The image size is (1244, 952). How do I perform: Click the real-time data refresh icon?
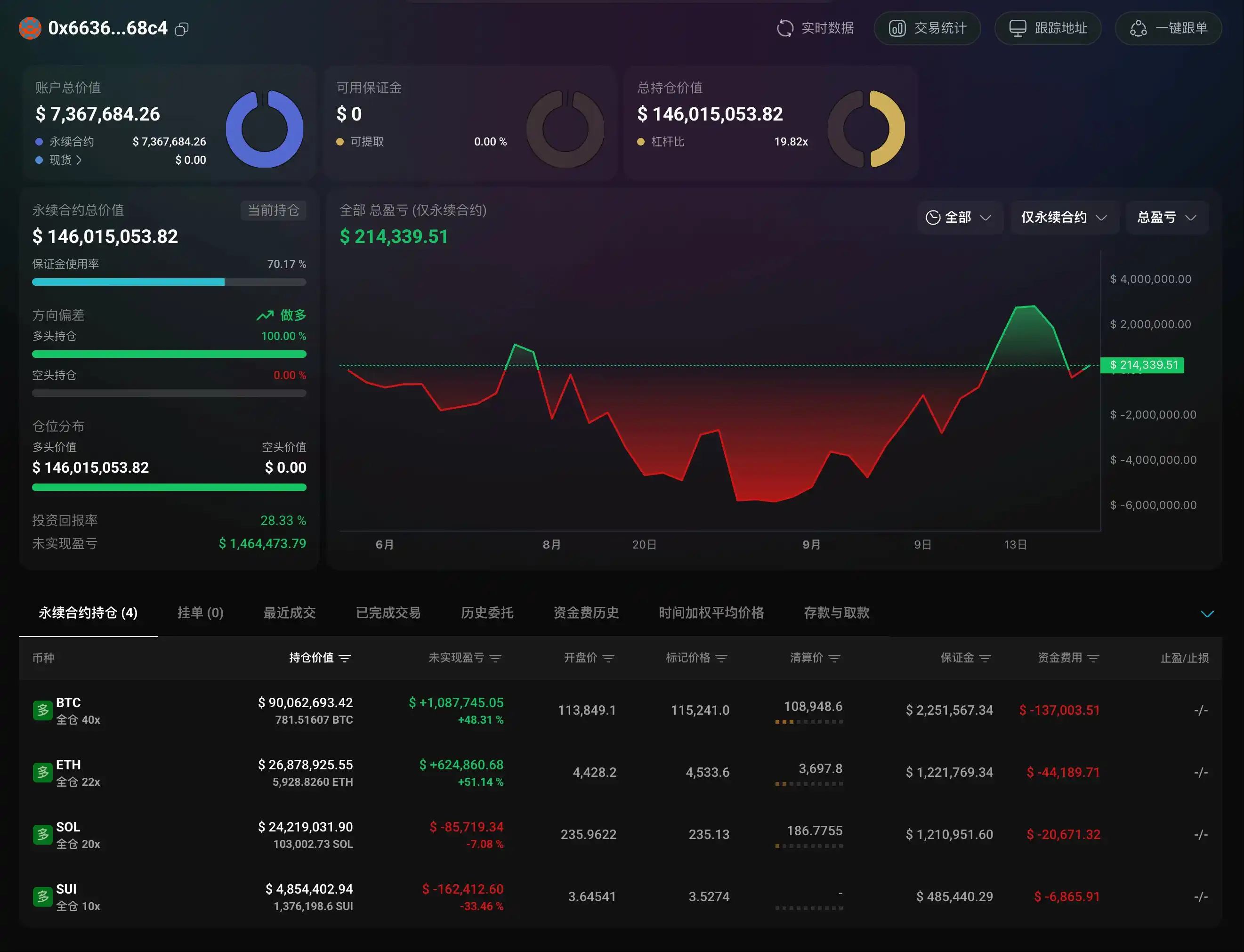coord(784,28)
